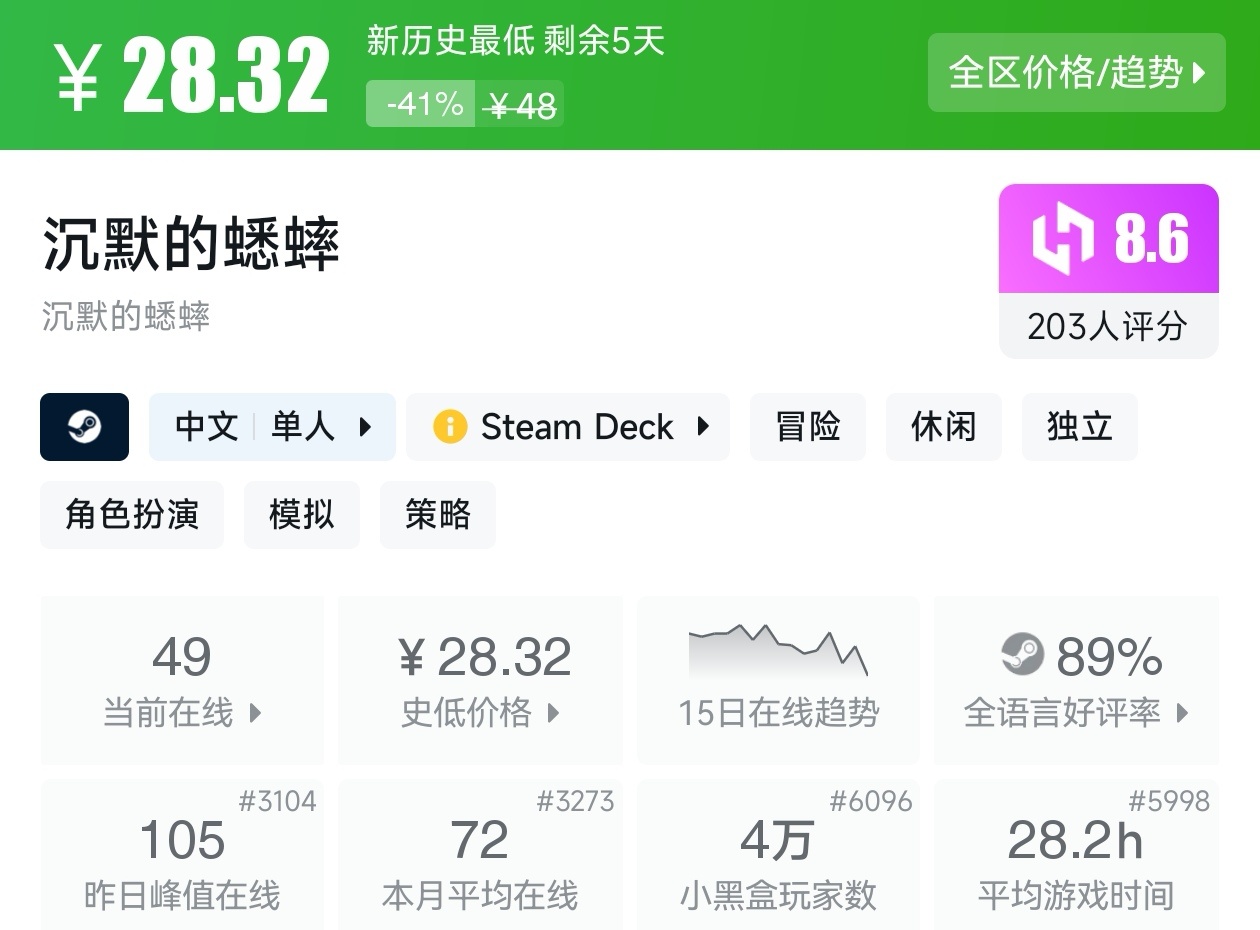The width and height of the screenshot is (1260, 930).
Task: Click the yellow Steam Deck info icon
Action: pos(450,427)
